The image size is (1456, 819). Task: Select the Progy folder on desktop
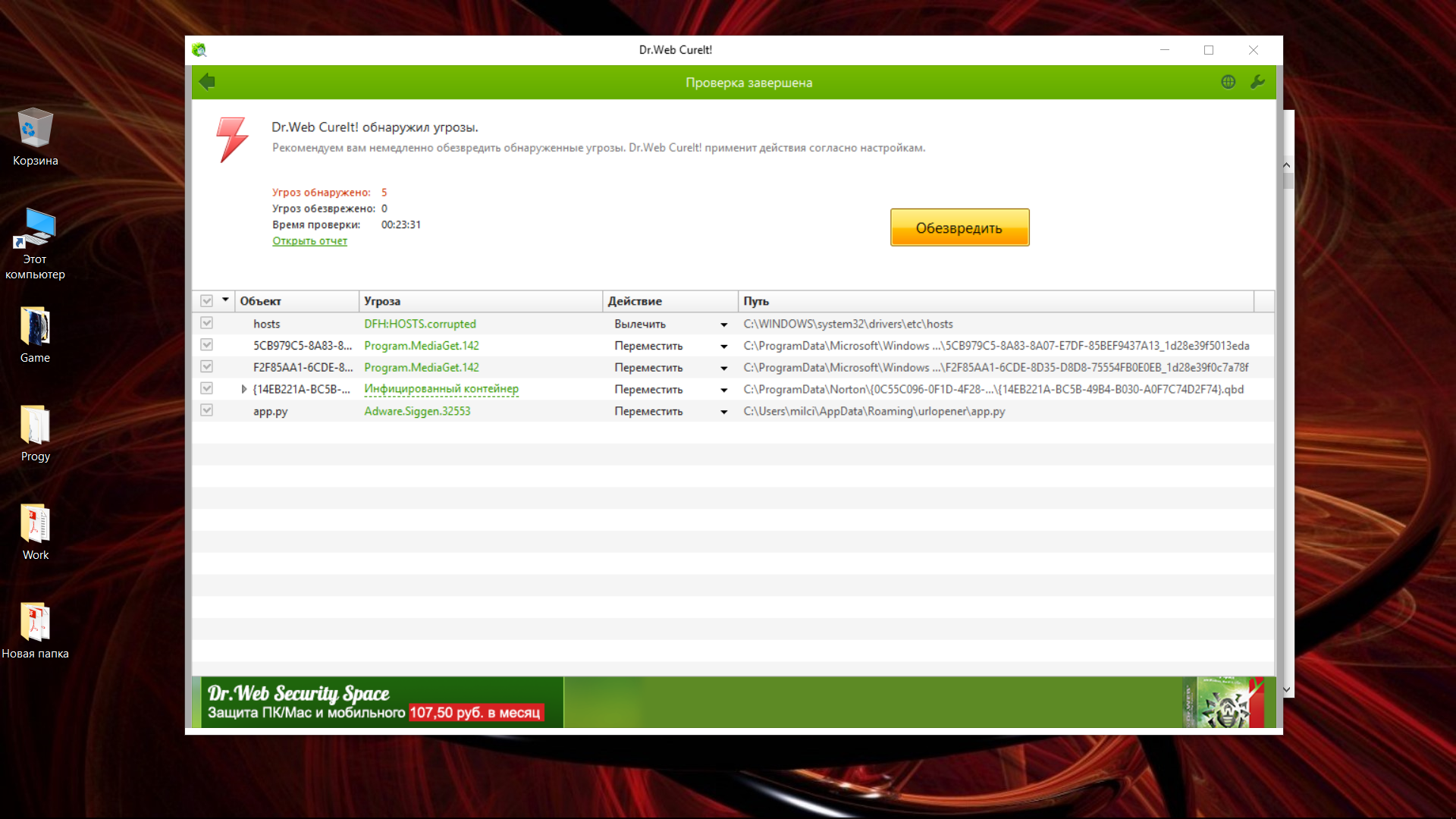pyautogui.click(x=35, y=433)
